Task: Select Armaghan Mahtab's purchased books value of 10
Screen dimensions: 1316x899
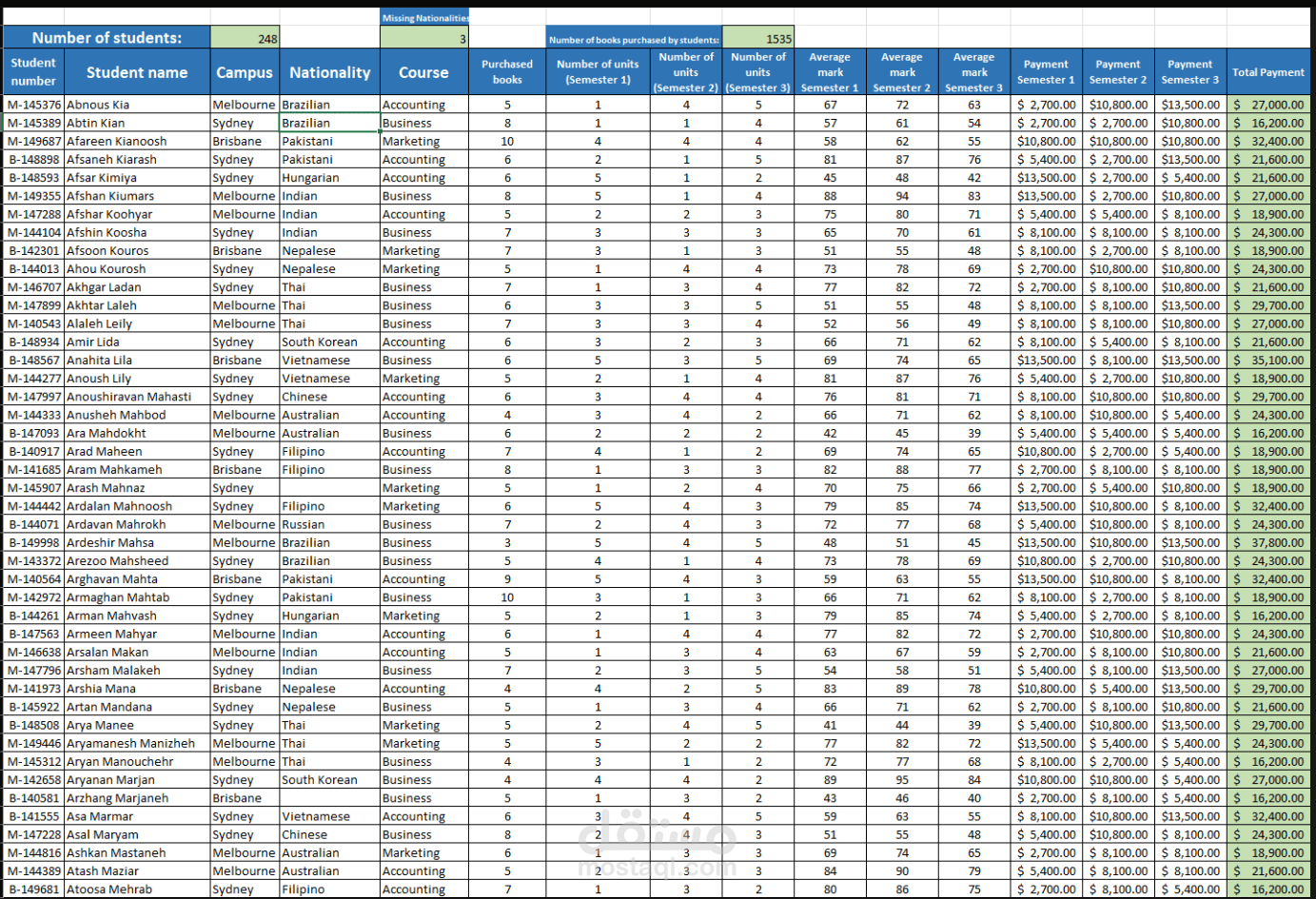Action: [507, 597]
